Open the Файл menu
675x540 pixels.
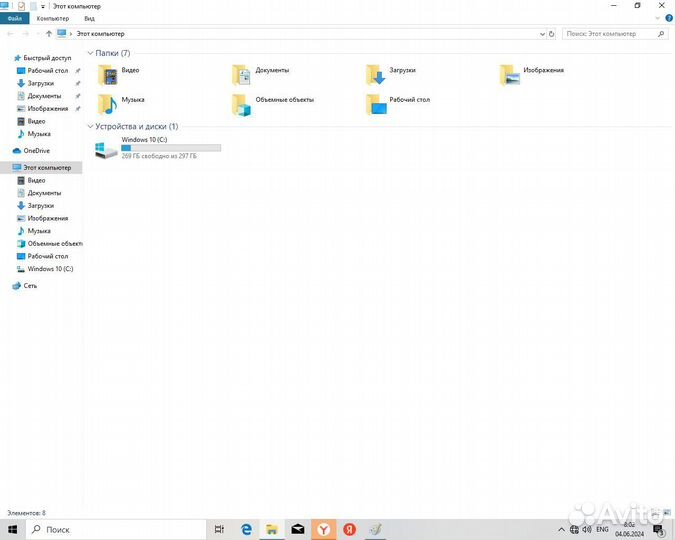[14, 18]
